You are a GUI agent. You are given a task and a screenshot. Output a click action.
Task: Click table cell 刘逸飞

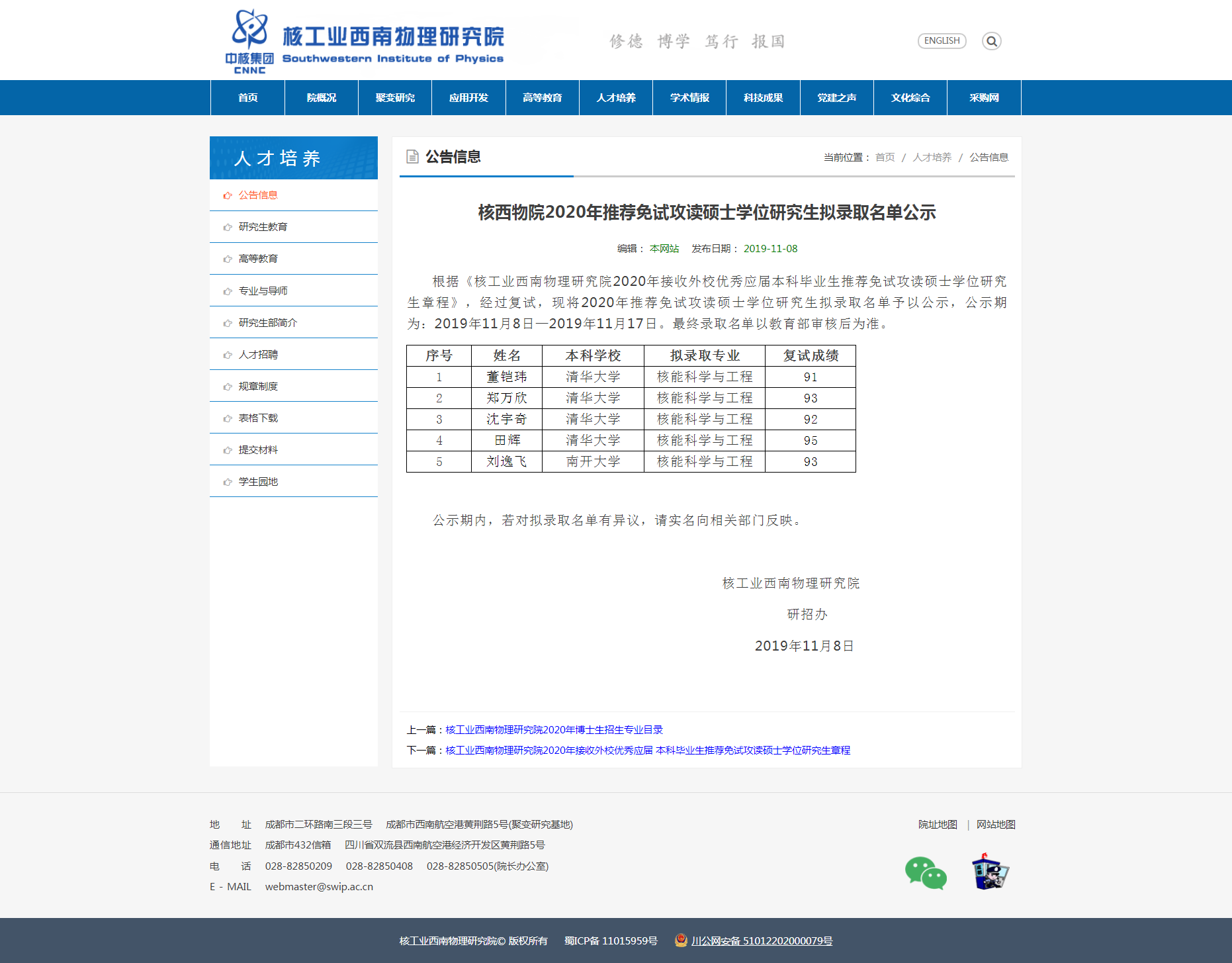click(x=507, y=462)
